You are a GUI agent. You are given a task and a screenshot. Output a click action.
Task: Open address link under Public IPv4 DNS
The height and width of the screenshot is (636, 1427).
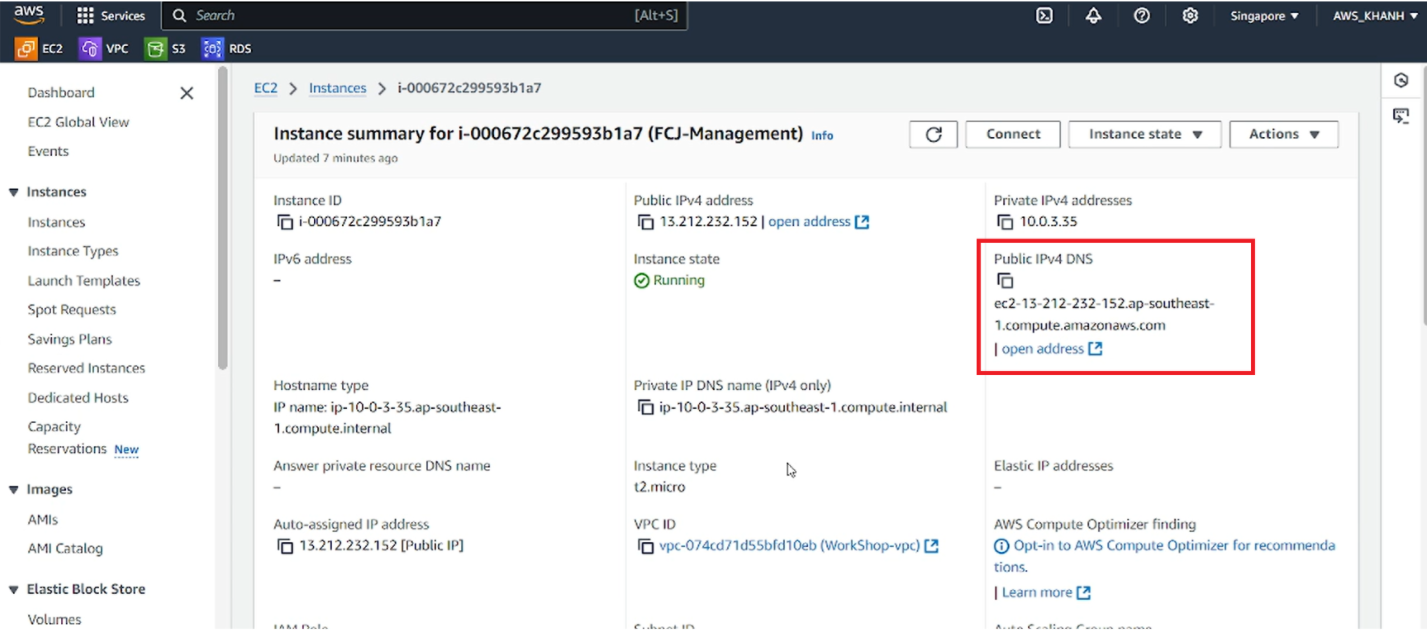click(x=1051, y=349)
